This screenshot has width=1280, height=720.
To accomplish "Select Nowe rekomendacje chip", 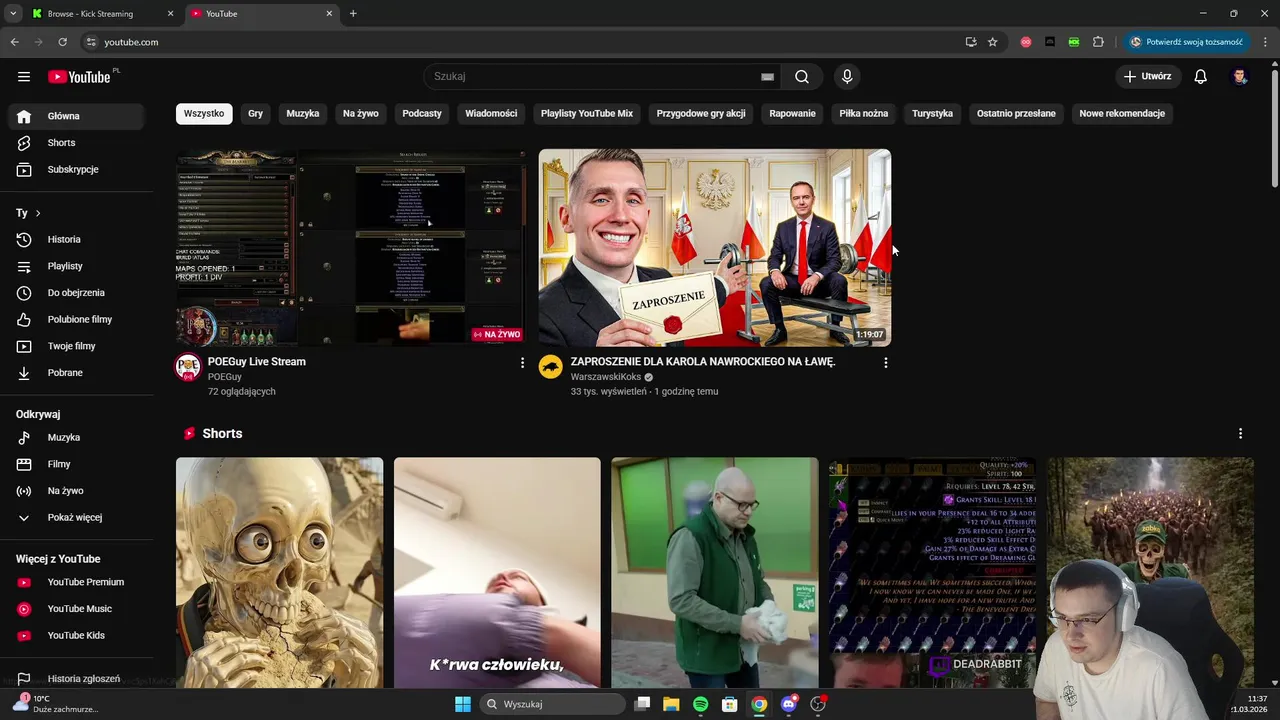I will [1122, 114].
